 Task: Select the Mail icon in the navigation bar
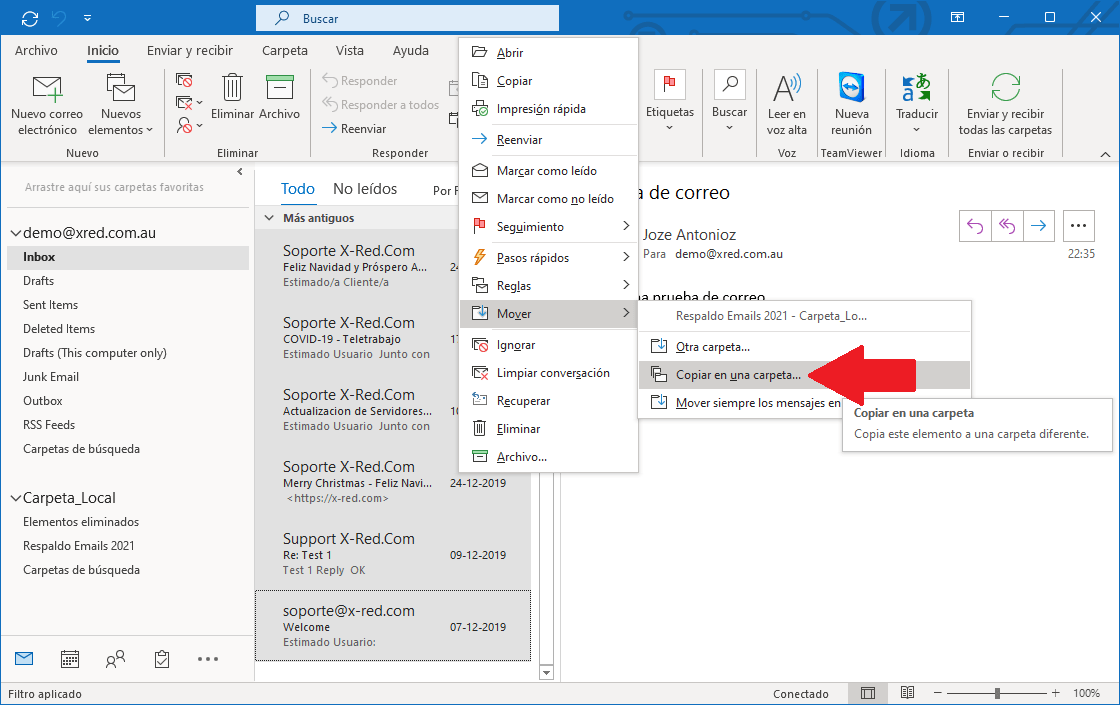click(x=23, y=658)
